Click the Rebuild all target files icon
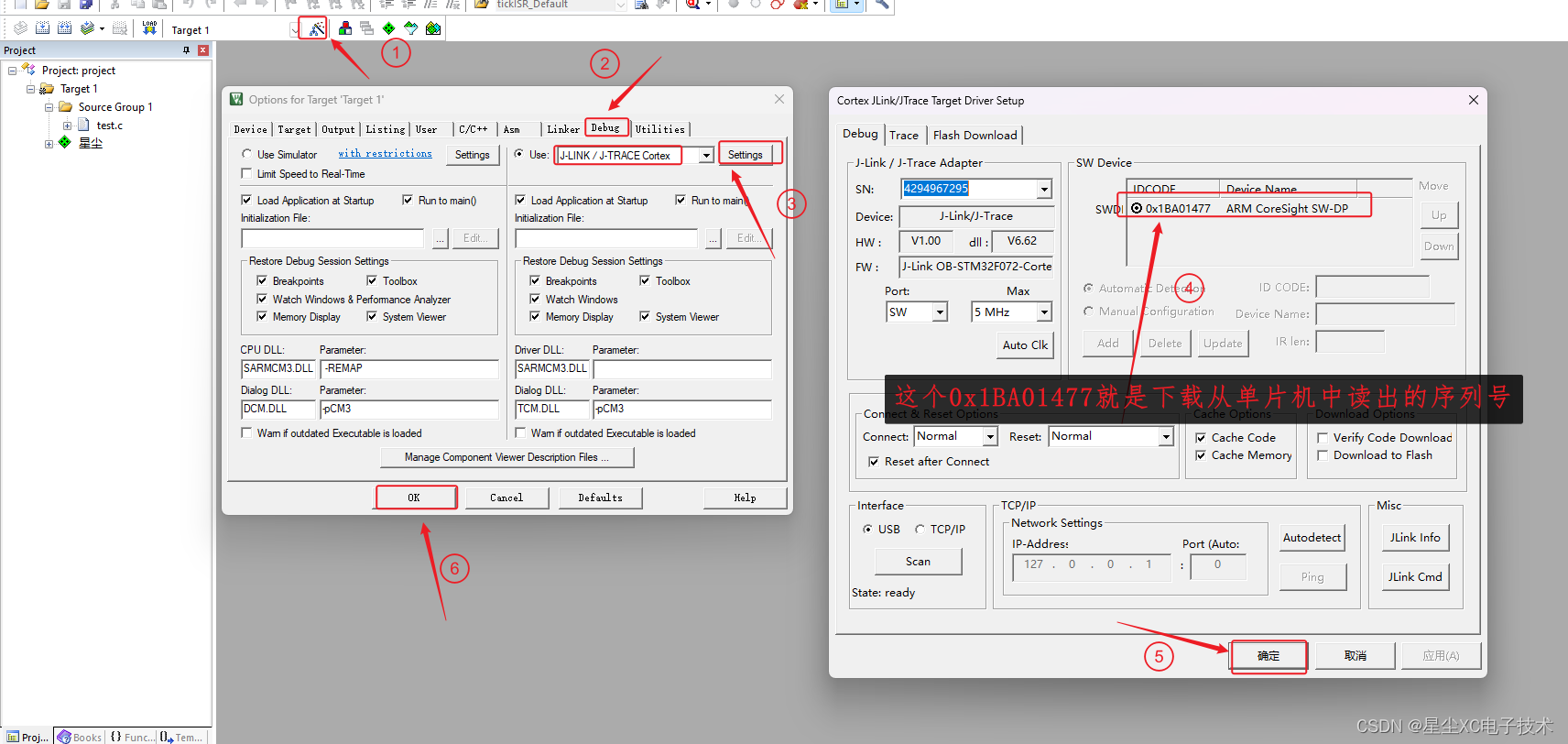1568x744 pixels. pyautogui.click(x=65, y=28)
